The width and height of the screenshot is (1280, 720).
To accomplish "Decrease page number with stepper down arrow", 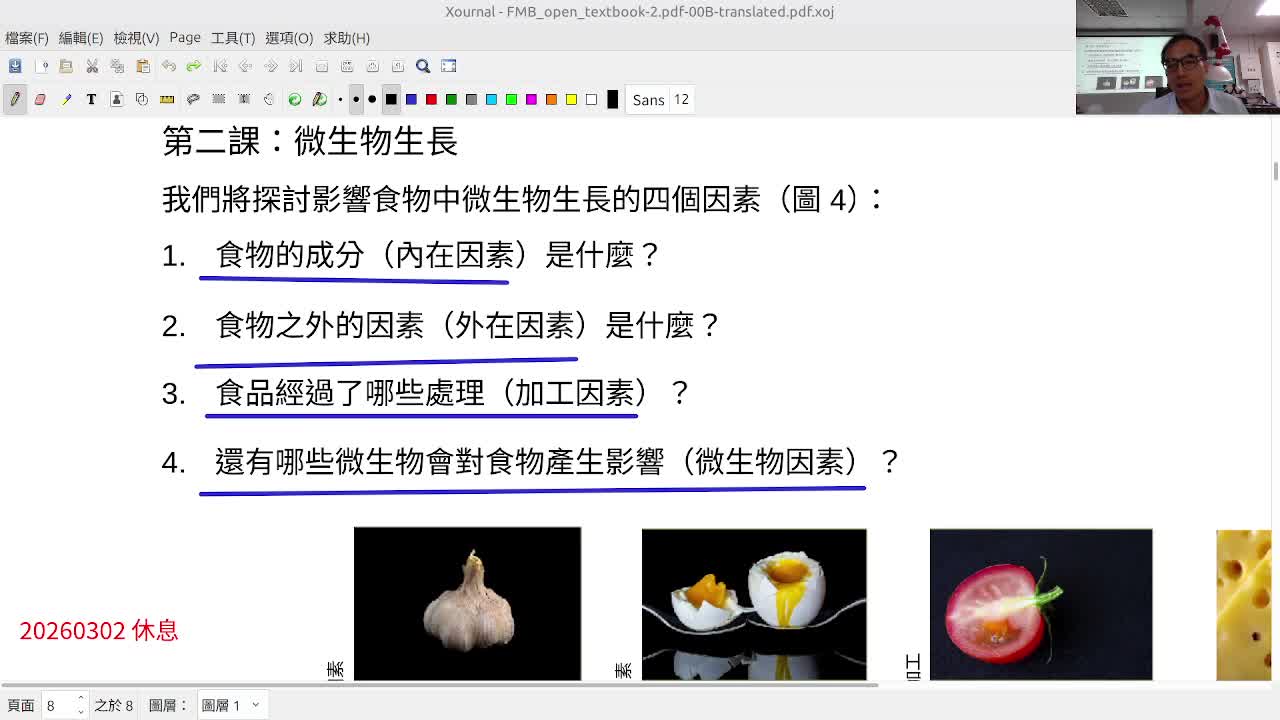I will coord(81,711).
